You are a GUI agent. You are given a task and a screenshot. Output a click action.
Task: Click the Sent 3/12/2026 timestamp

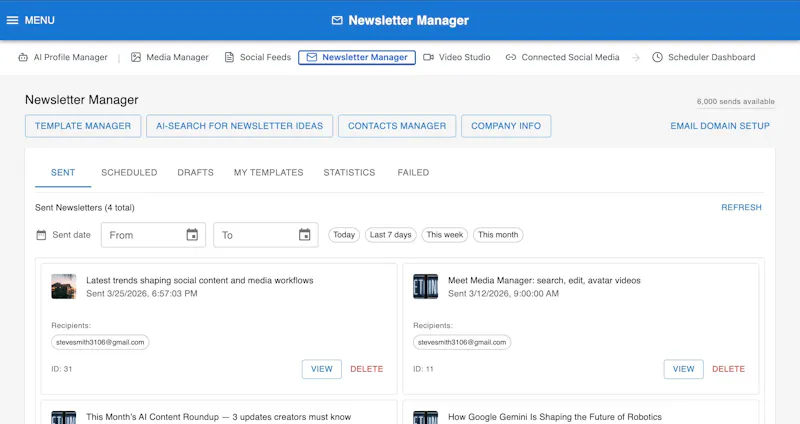tap(504, 293)
